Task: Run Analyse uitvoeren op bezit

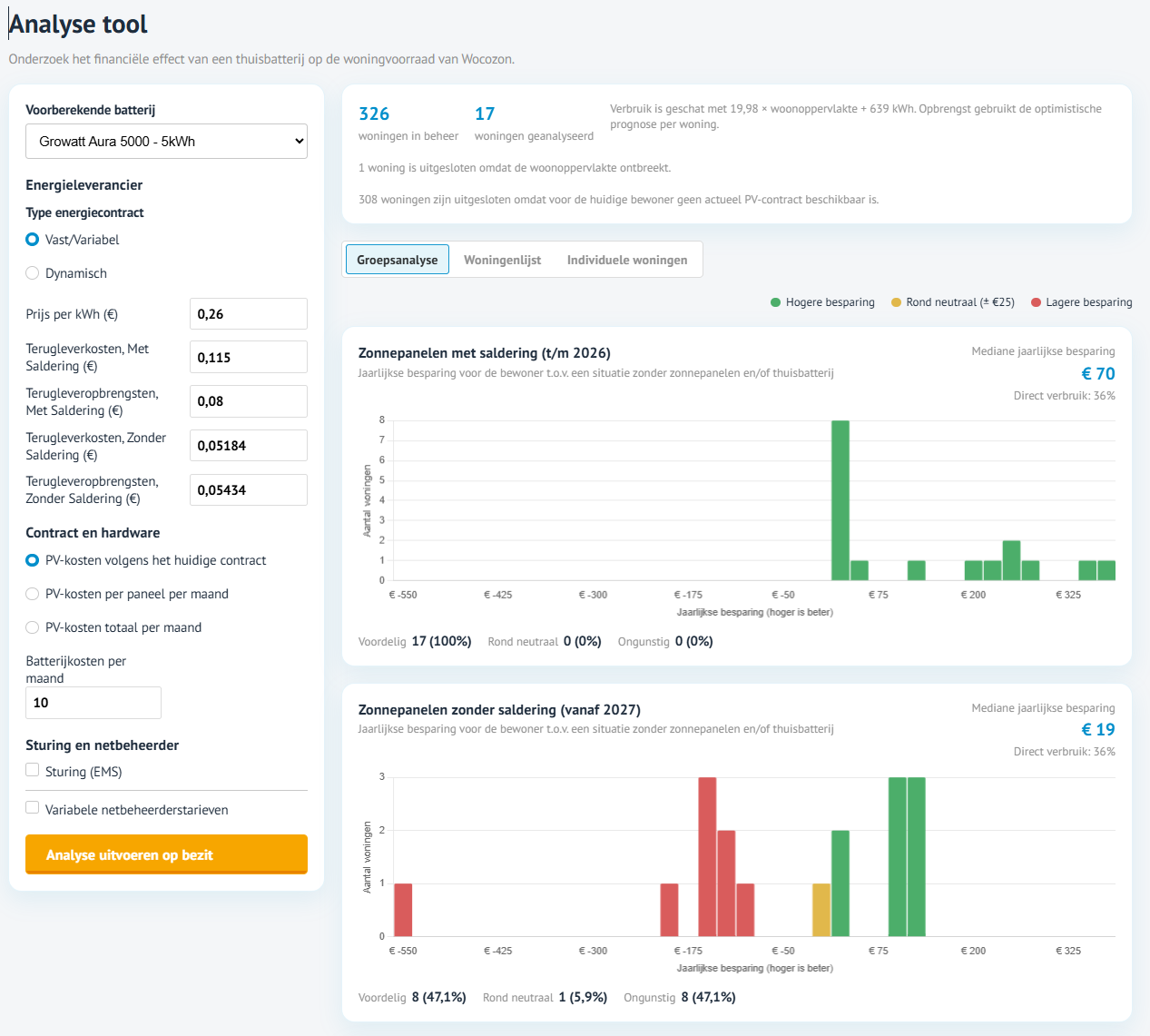Action: (x=166, y=854)
